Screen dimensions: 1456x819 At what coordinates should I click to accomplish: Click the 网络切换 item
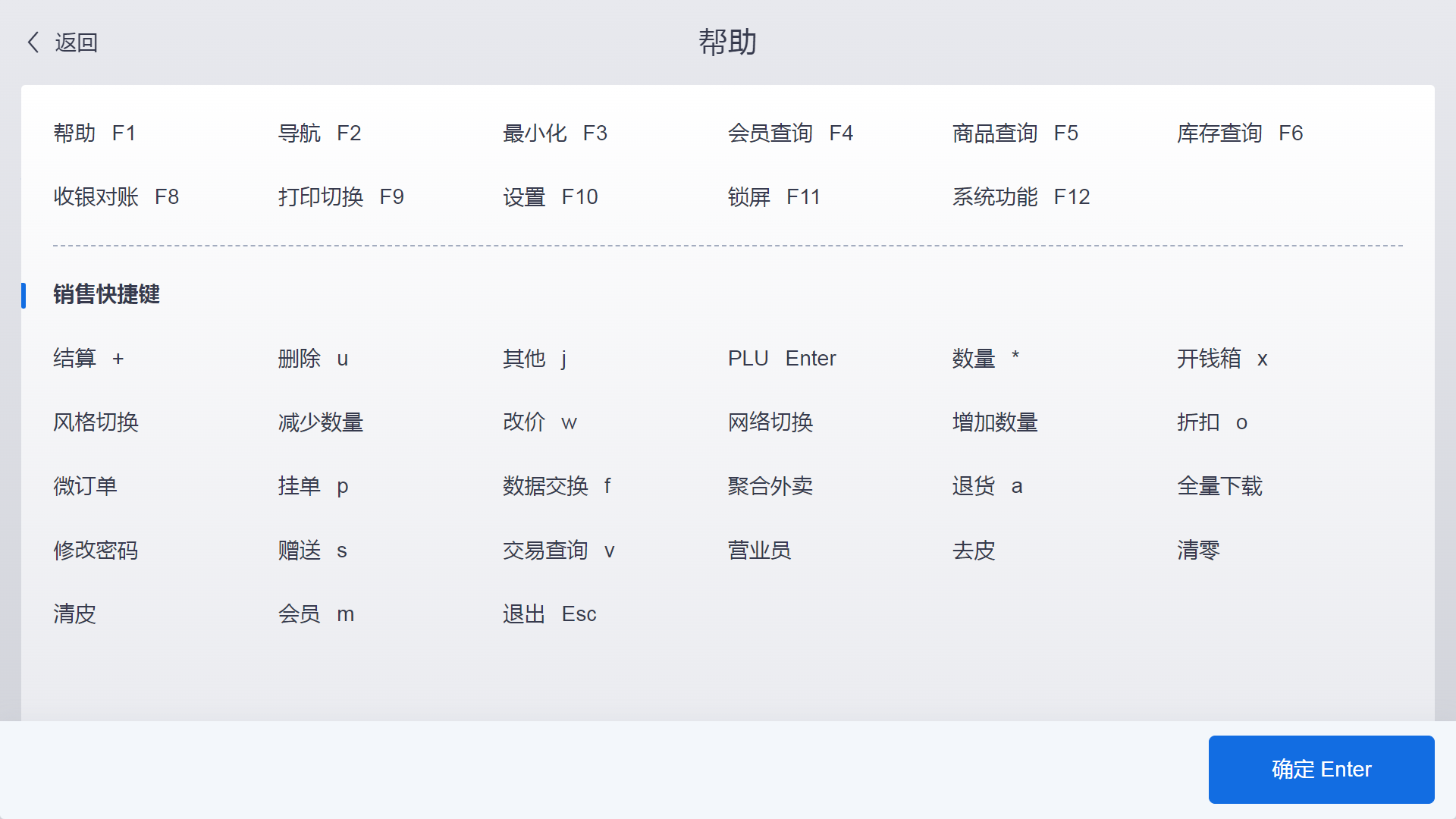point(770,422)
